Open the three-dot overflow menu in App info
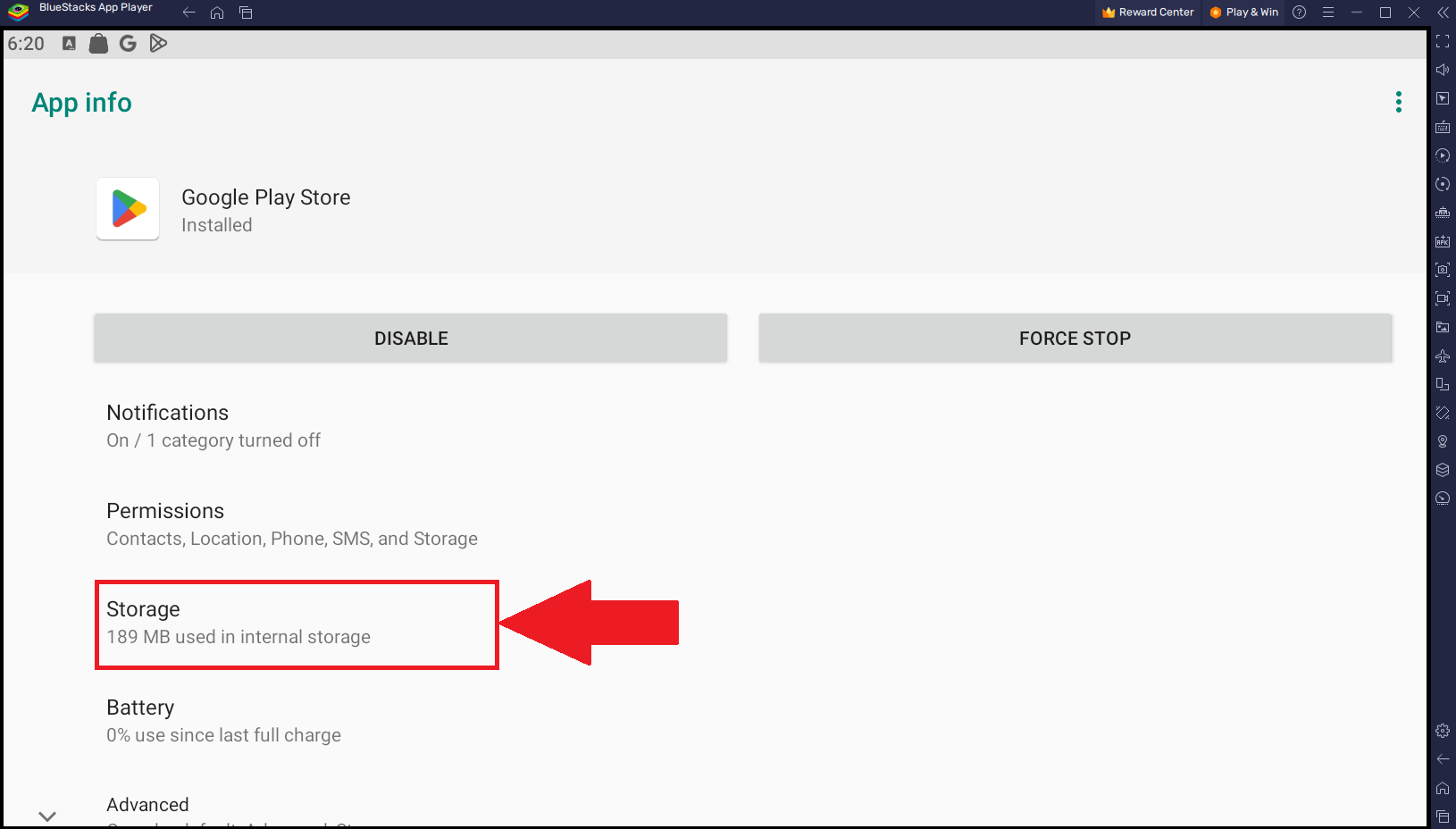 [x=1398, y=102]
